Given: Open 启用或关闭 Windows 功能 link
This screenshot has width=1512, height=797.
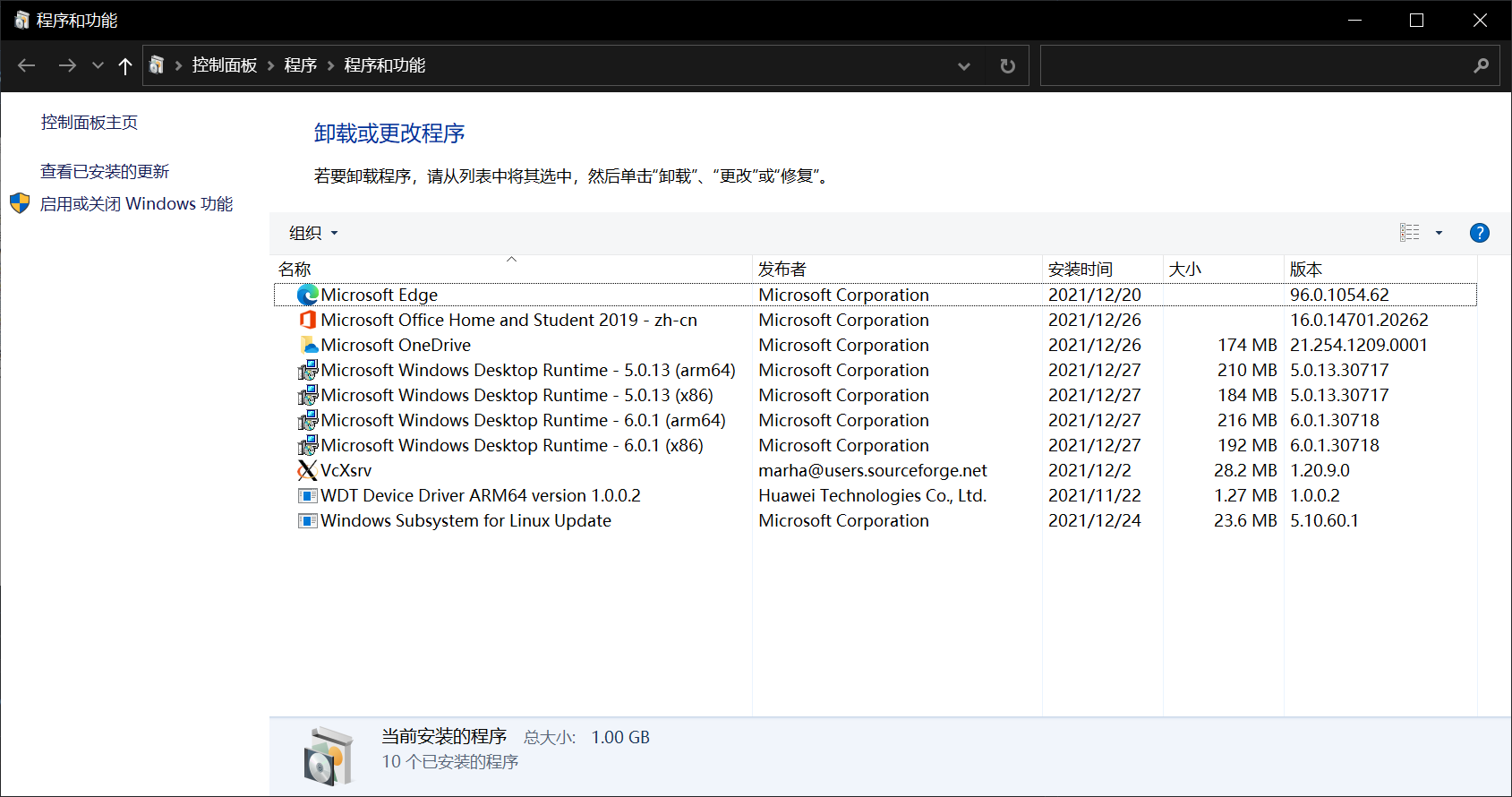Looking at the screenshot, I should [x=136, y=203].
